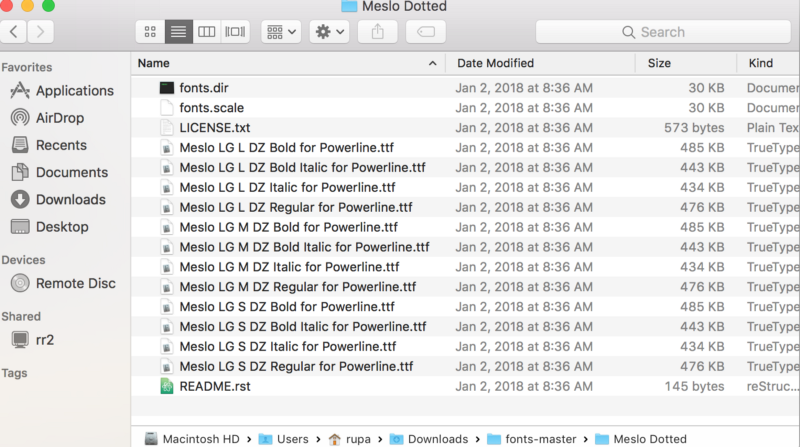This screenshot has width=800, height=447.
Task: Click the Tags sidebar heading
Action: pos(14,373)
